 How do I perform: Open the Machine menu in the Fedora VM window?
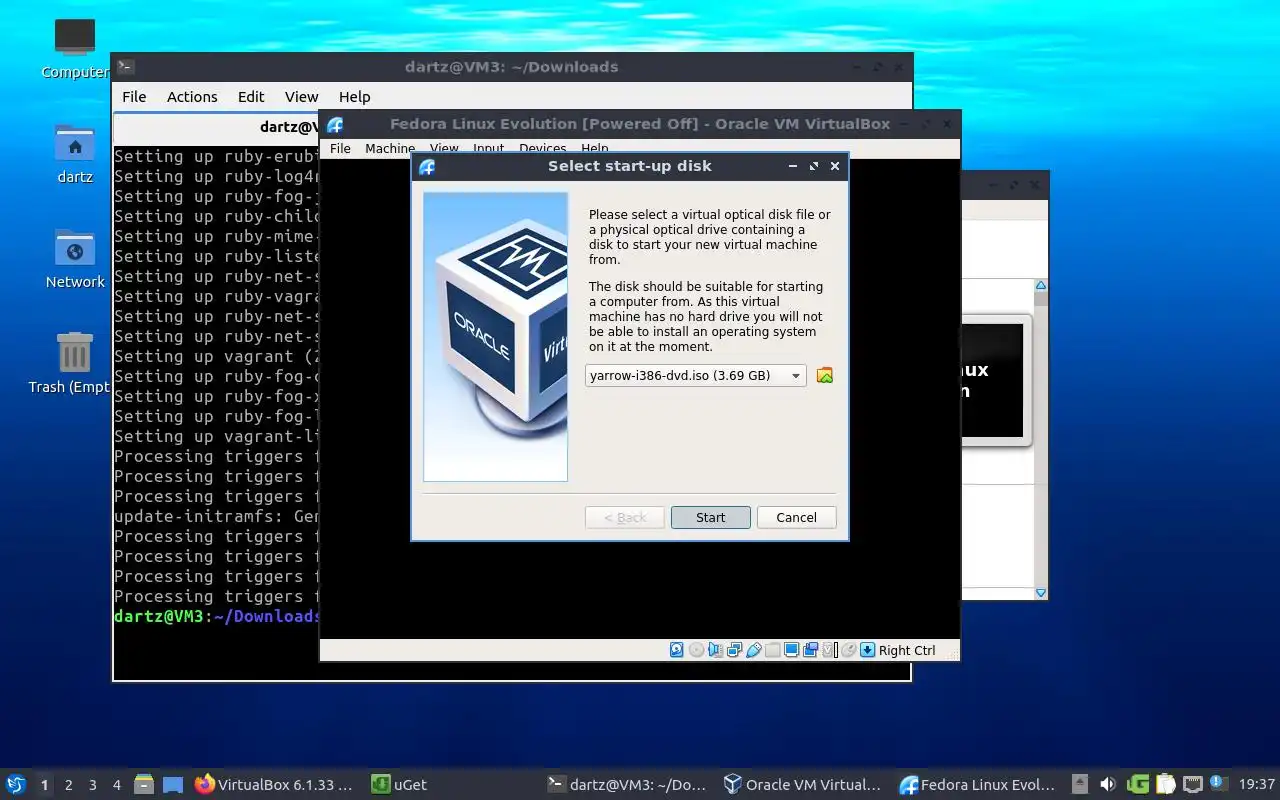click(x=389, y=149)
